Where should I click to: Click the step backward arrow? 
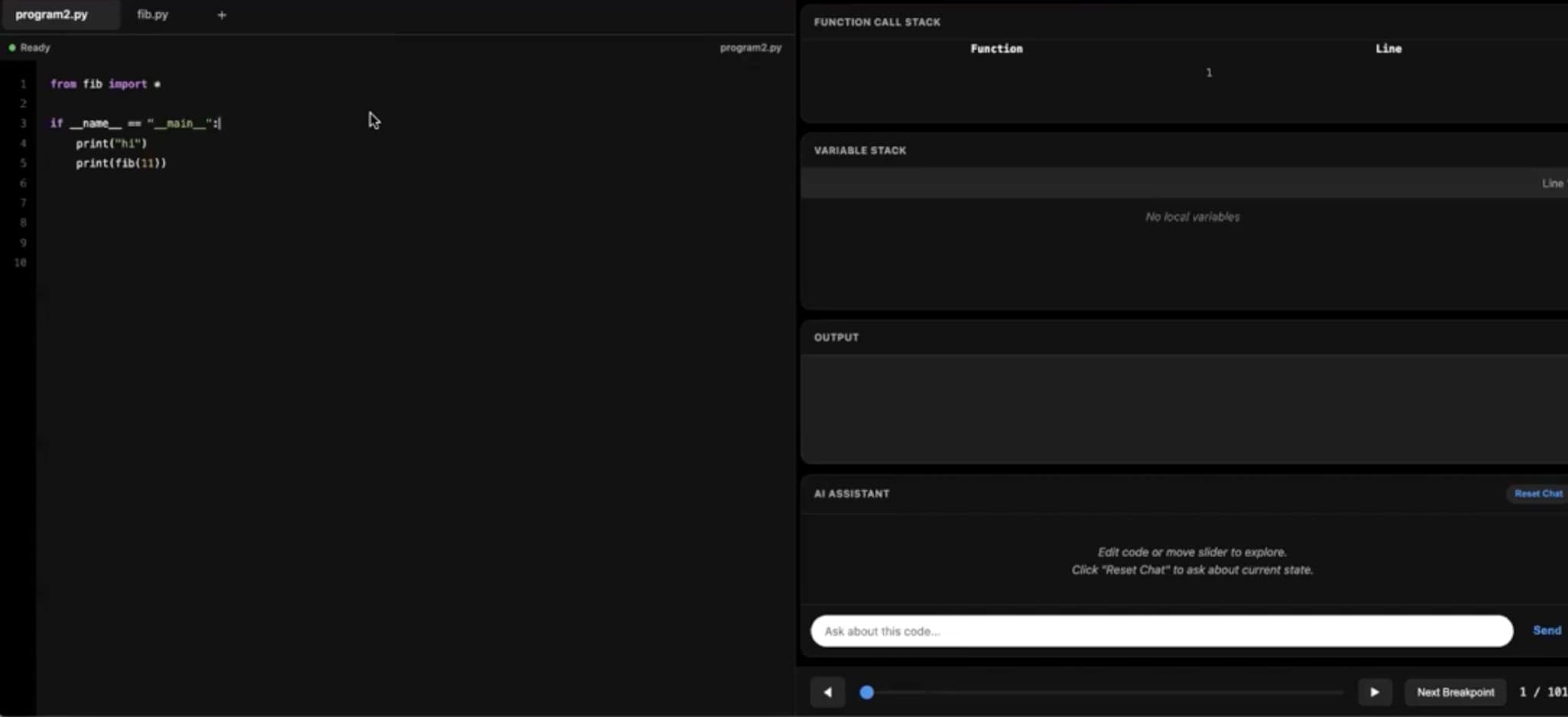[827, 692]
